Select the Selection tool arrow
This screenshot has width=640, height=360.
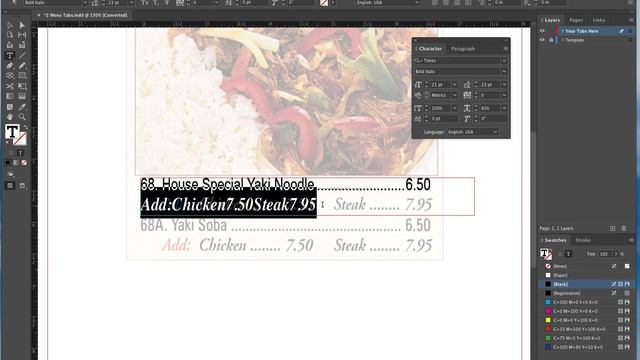(10, 25)
